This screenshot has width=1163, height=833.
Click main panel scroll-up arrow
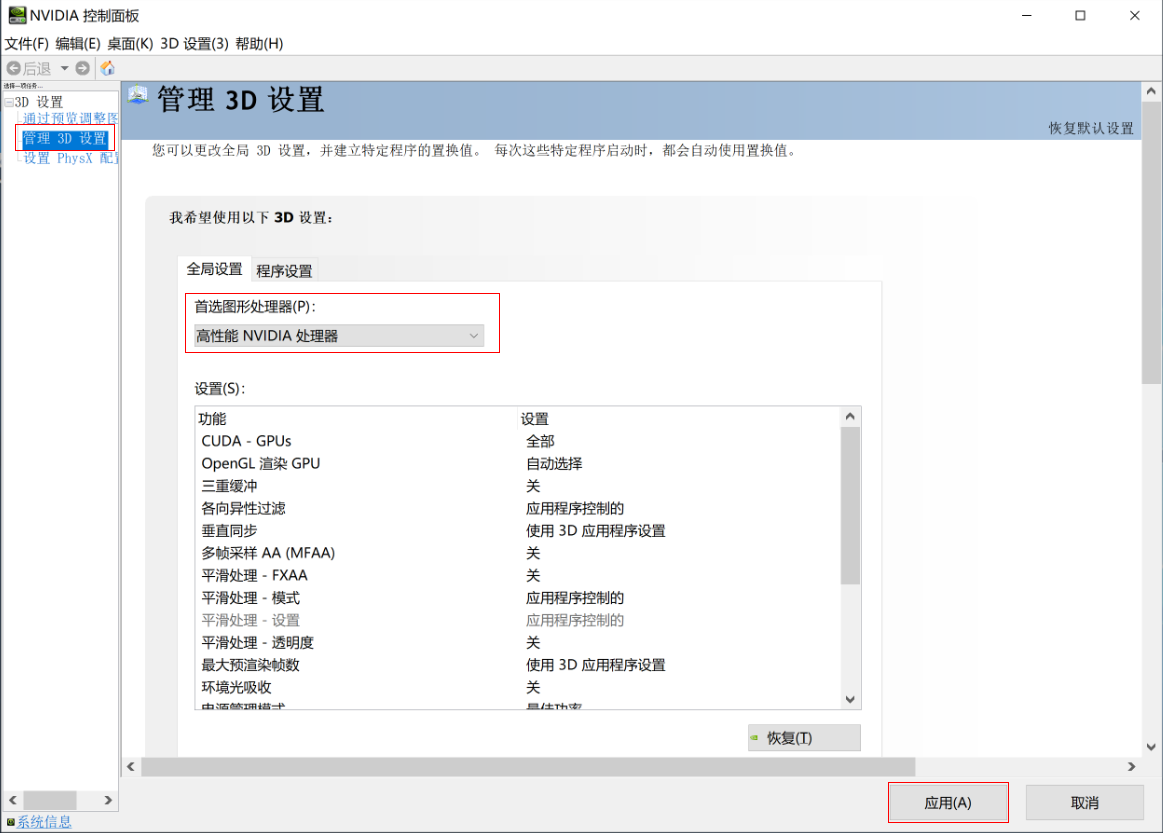1151,91
